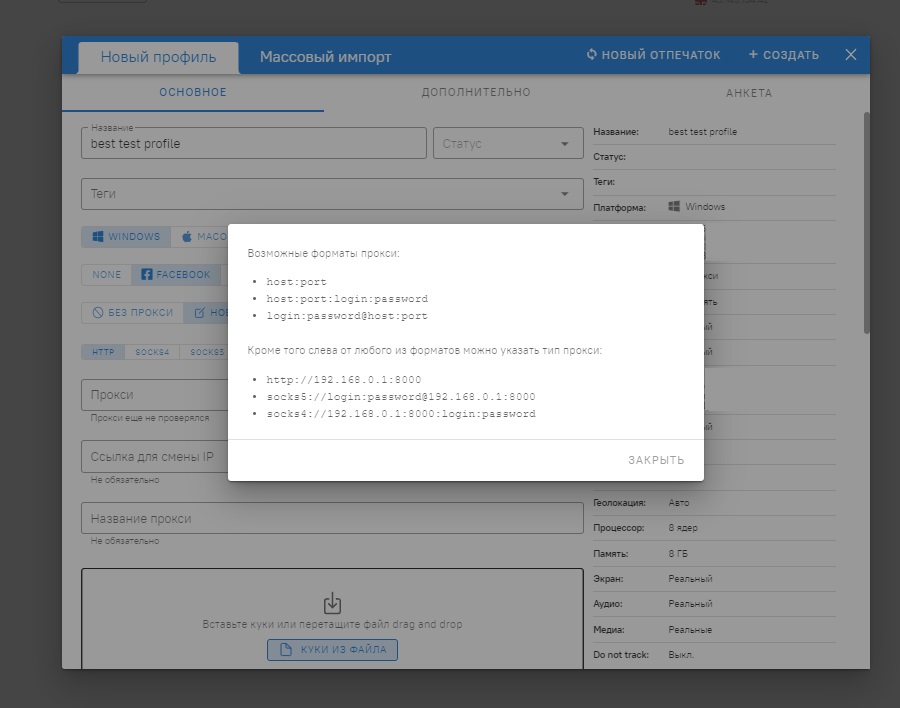The height and width of the screenshot is (708, 900).
Task: Click the refresh icon beside Новый отпечаток
Action: point(592,55)
